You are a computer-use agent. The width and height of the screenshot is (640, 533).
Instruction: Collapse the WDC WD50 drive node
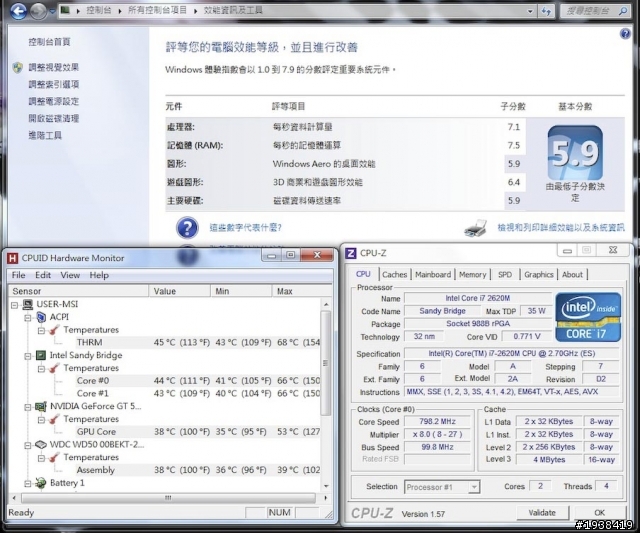tap(27, 446)
